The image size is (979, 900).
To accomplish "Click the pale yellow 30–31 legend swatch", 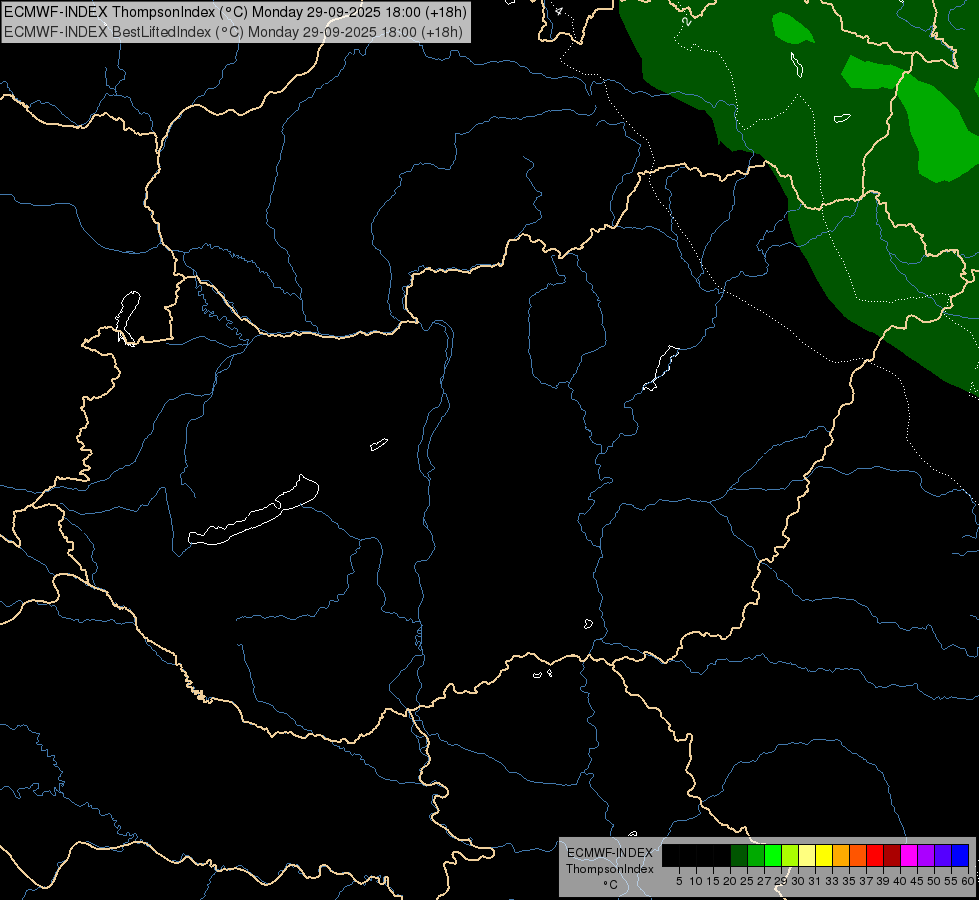I will pyautogui.click(x=807, y=855).
